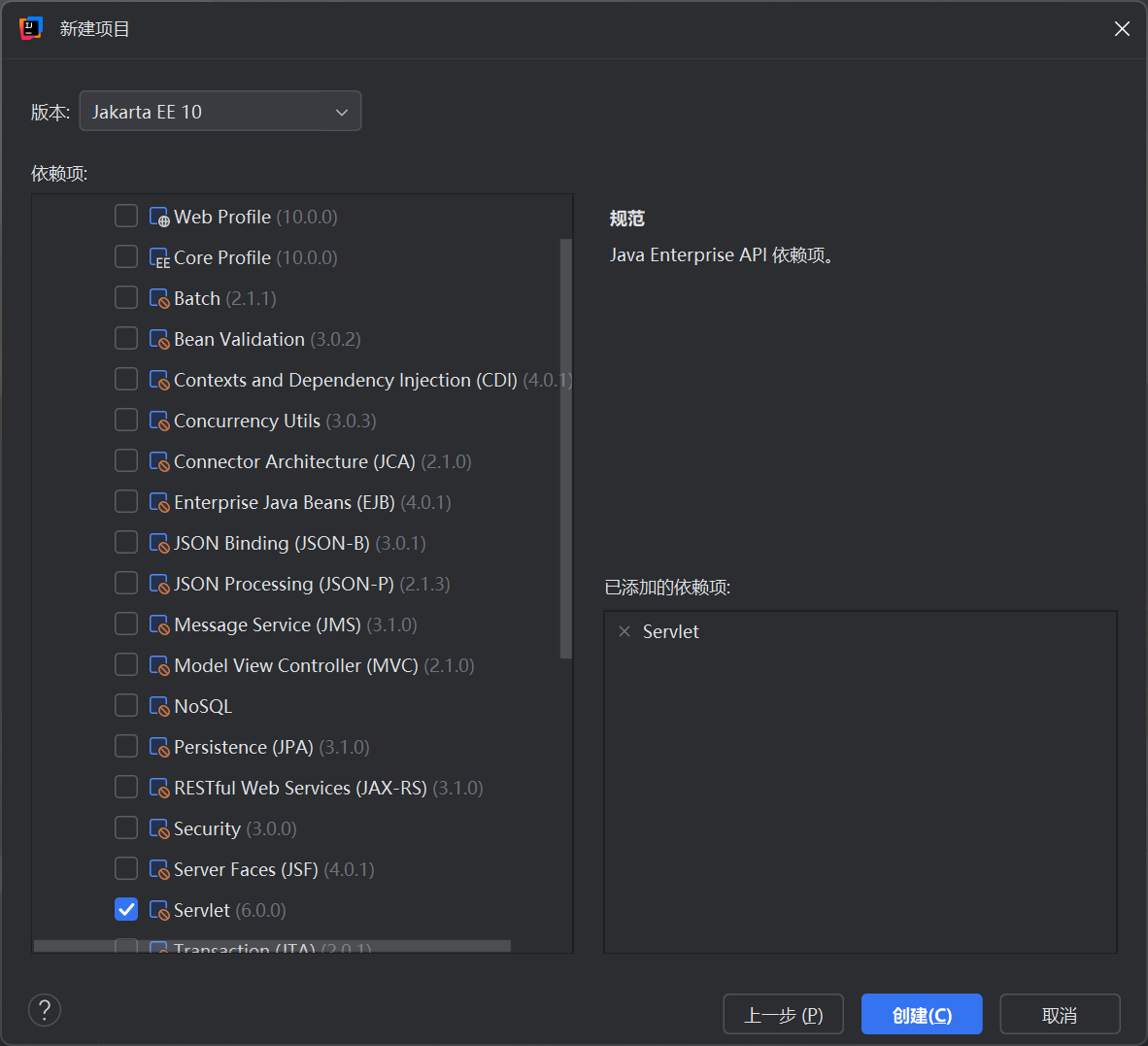This screenshot has height=1046, width=1148.
Task: Select the Batch (2.1.1) row label
Action: 224,298
